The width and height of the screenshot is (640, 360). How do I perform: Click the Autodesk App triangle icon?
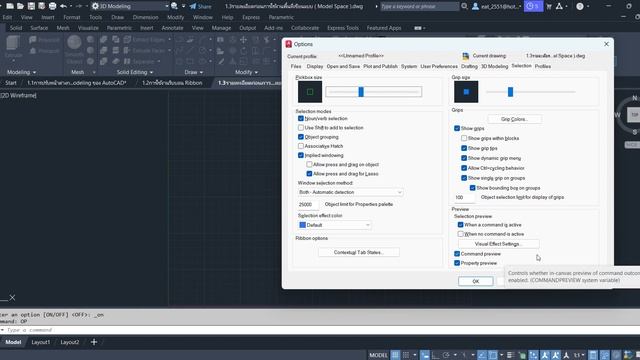(559, 6)
